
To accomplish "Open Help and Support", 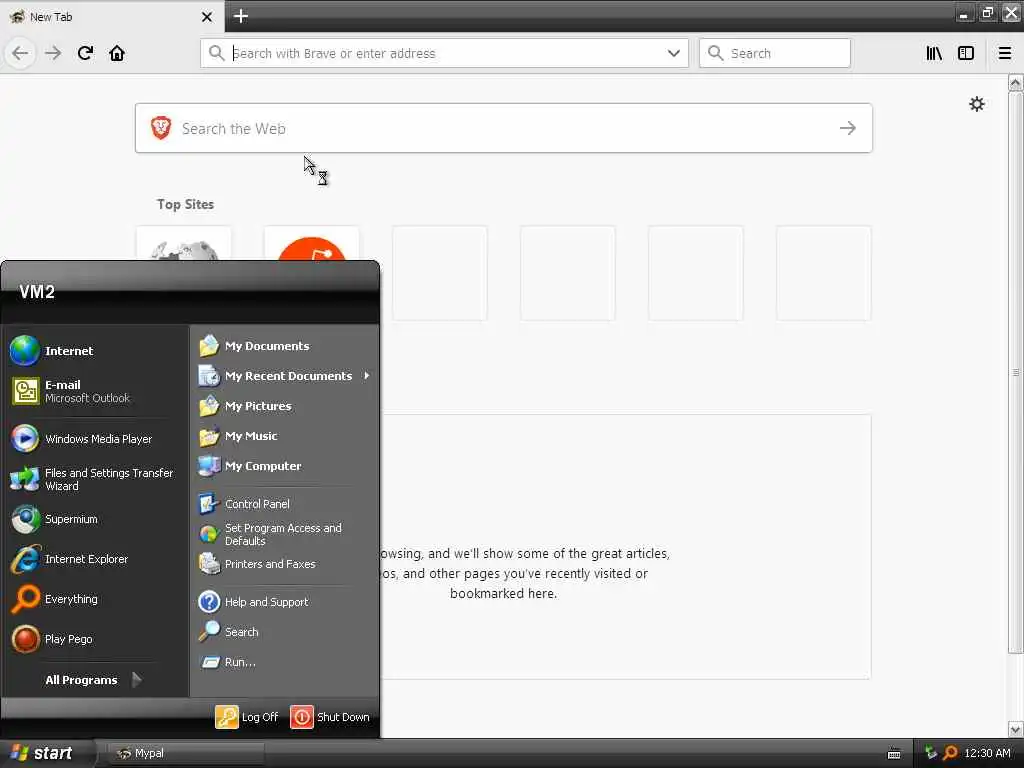I will 284,601.
